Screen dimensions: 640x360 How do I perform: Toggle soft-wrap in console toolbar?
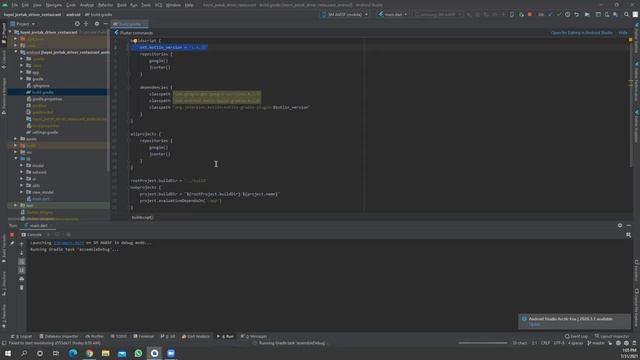click(22, 262)
